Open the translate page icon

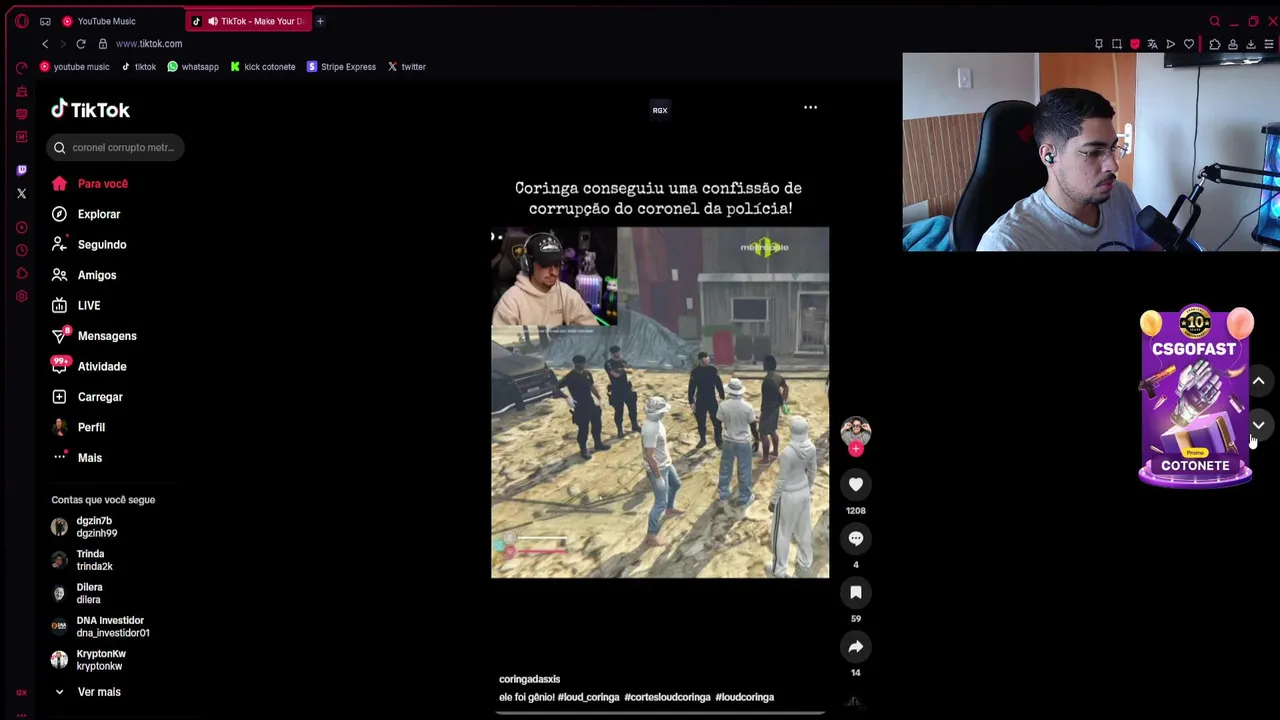pyautogui.click(x=1153, y=44)
